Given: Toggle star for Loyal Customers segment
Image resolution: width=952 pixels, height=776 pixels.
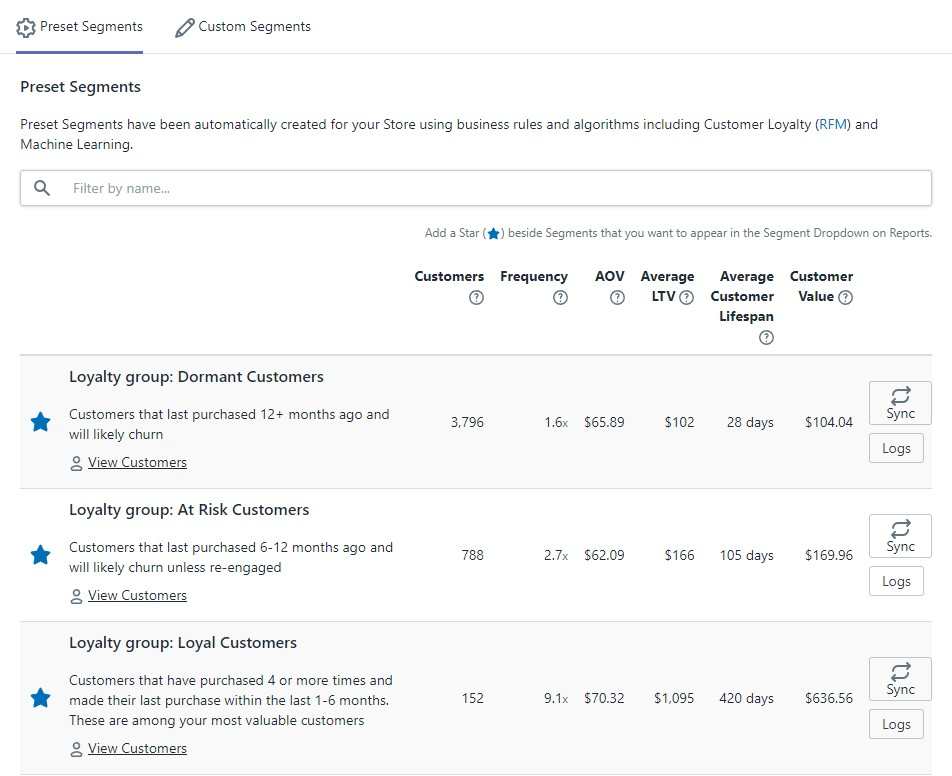Looking at the screenshot, I should (x=41, y=698).
